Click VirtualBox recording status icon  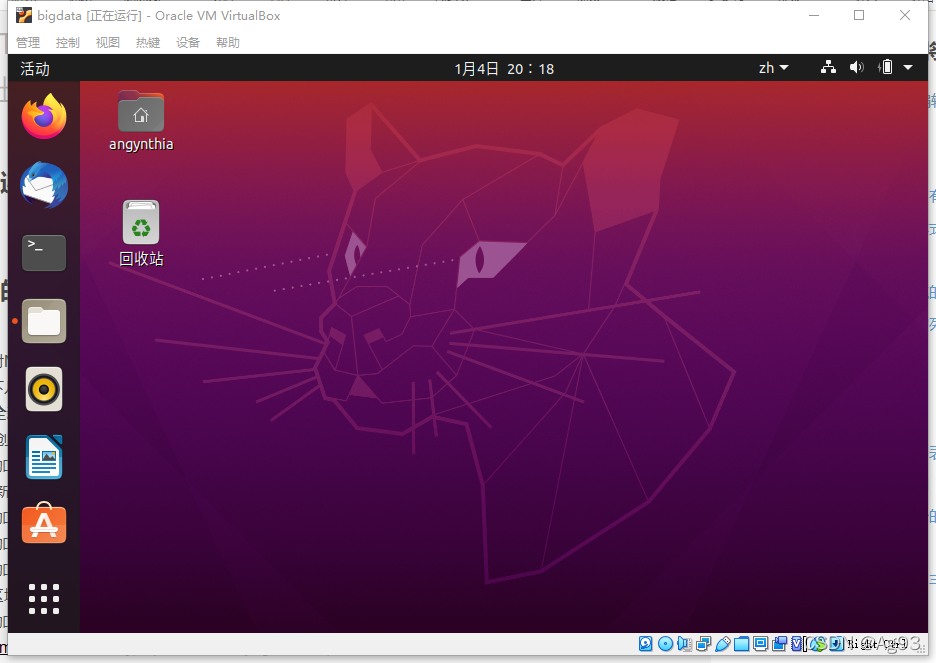[x=780, y=643]
